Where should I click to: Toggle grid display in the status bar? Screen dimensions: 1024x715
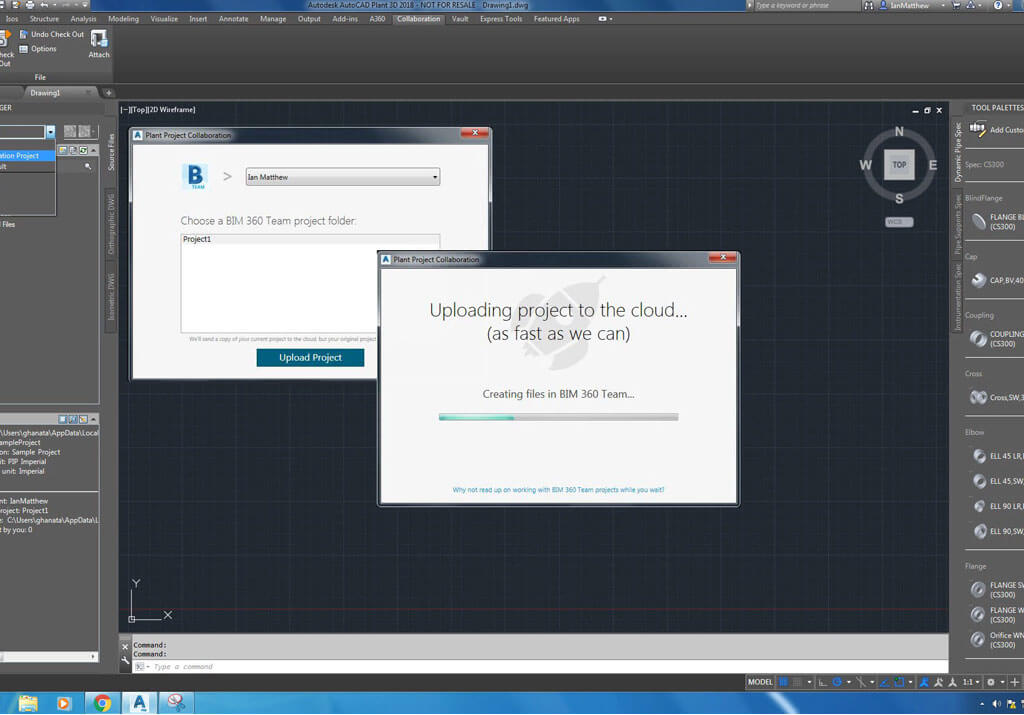coord(784,682)
